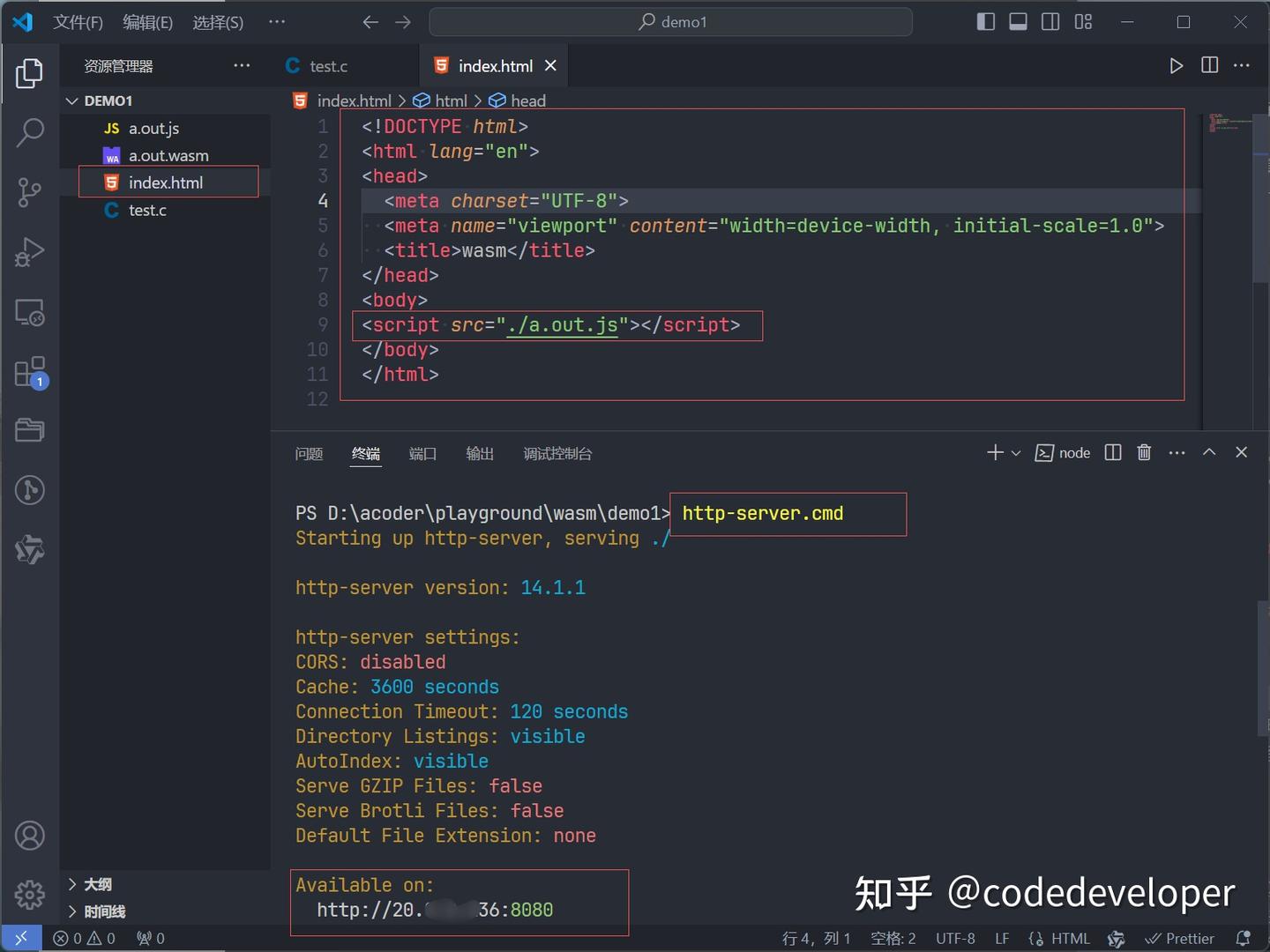Open the 编辑(E) menu
The height and width of the screenshot is (952, 1270).
click(148, 22)
